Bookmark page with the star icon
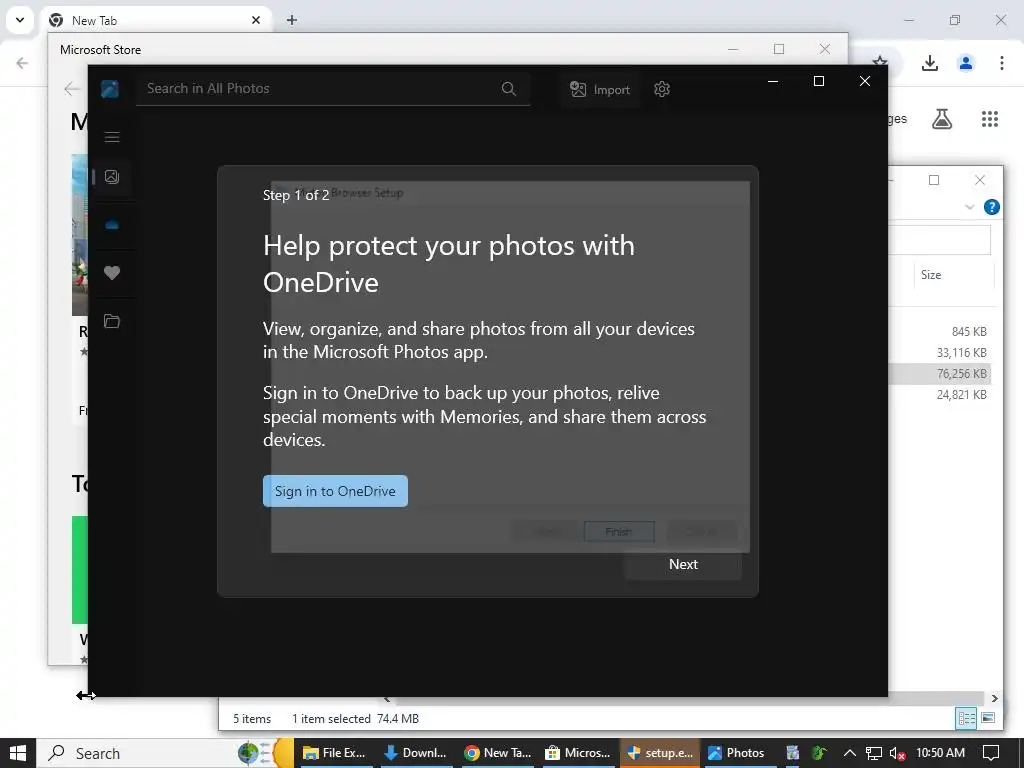This screenshot has width=1024, height=768. [x=880, y=61]
